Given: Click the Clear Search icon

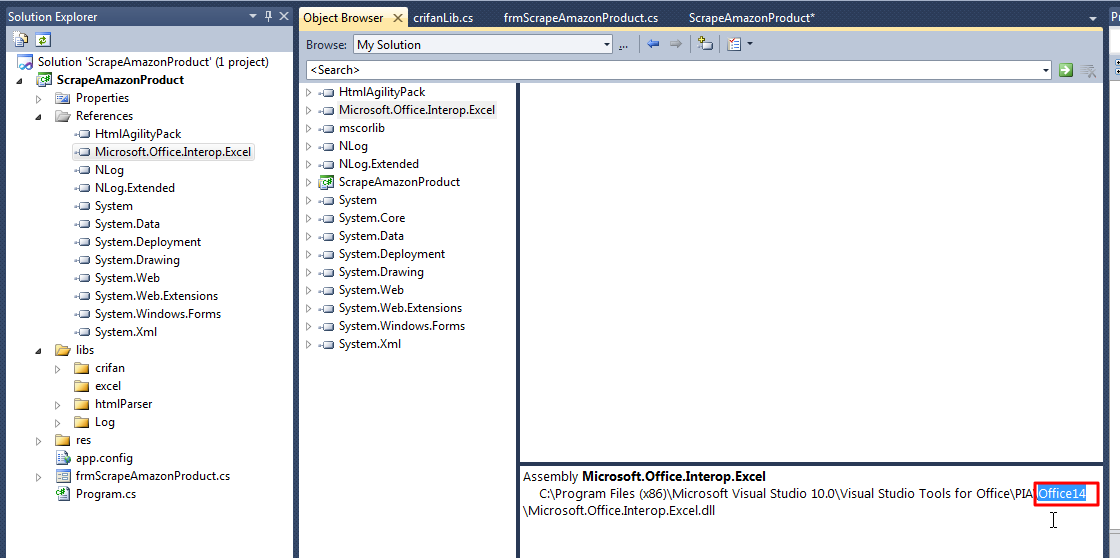Looking at the screenshot, I should pyautogui.click(x=1089, y=70).
